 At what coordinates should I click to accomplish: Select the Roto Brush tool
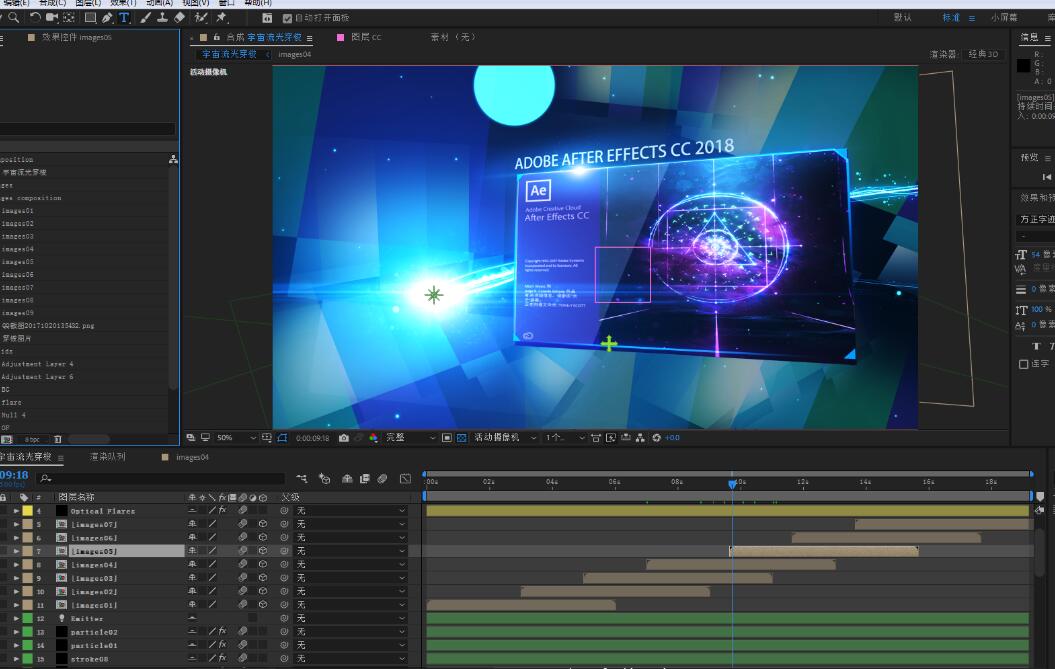tap(201, 17)
